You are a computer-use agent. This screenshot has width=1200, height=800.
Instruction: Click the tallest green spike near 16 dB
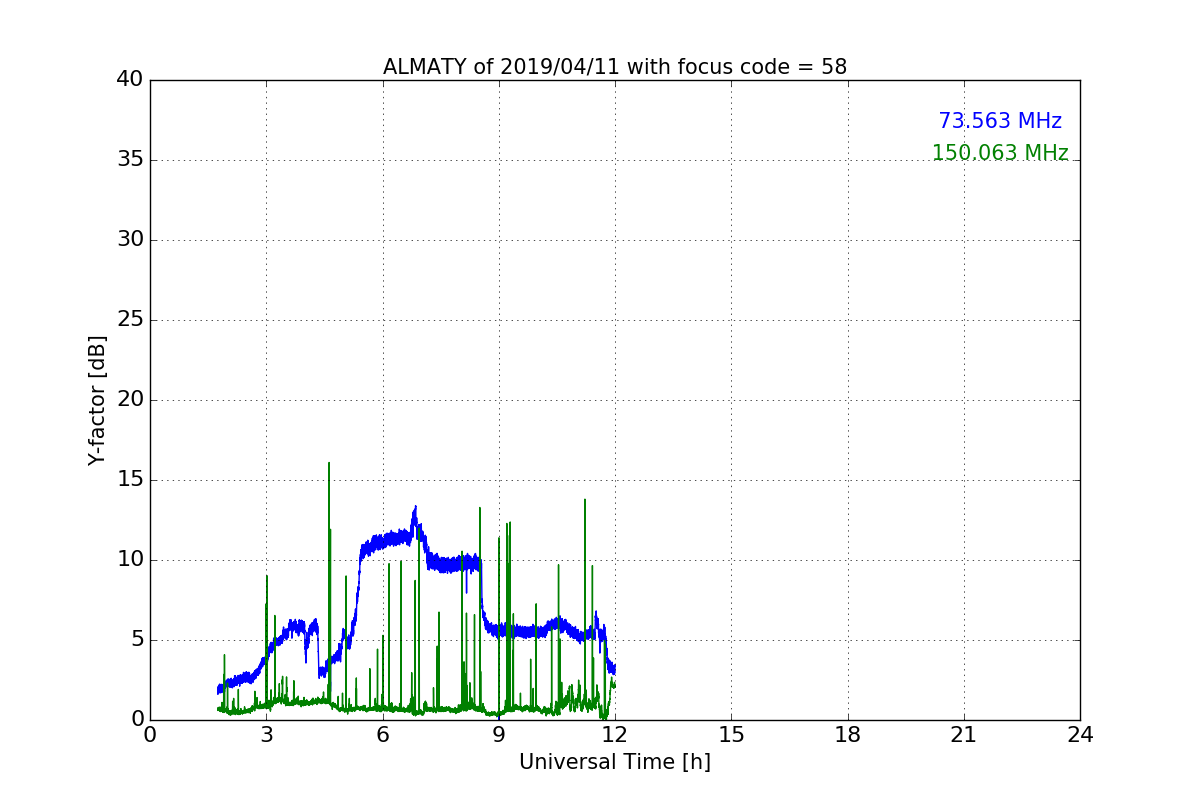tap(328, 464)
